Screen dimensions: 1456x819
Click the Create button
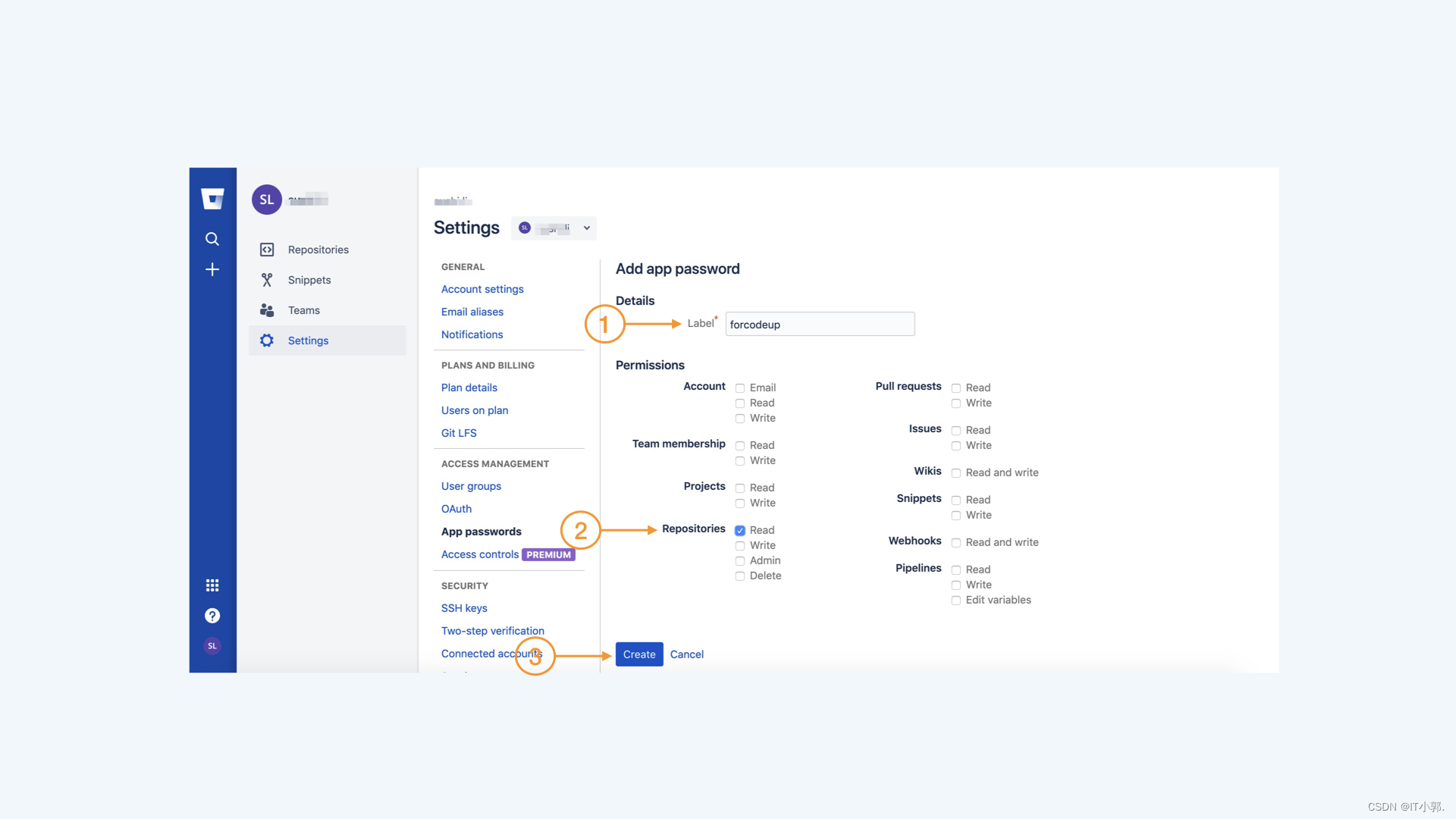point(639,654)
